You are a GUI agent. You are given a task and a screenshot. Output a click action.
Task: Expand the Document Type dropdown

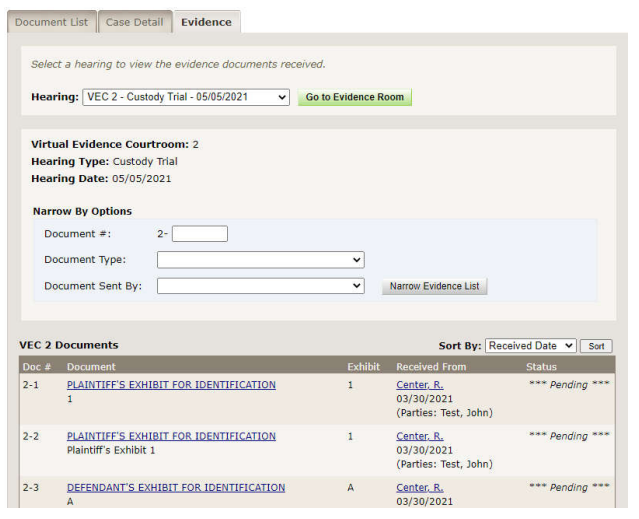click(x=260, y=260)
